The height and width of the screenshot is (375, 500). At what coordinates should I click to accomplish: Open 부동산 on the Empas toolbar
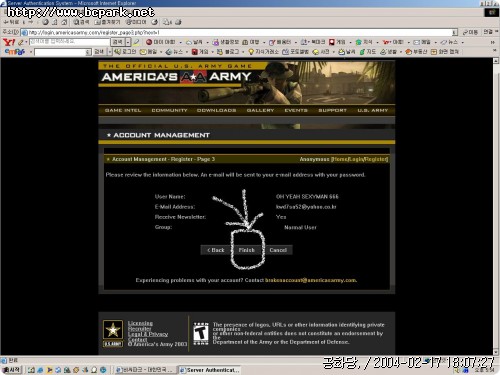click(x=416, y=52)
